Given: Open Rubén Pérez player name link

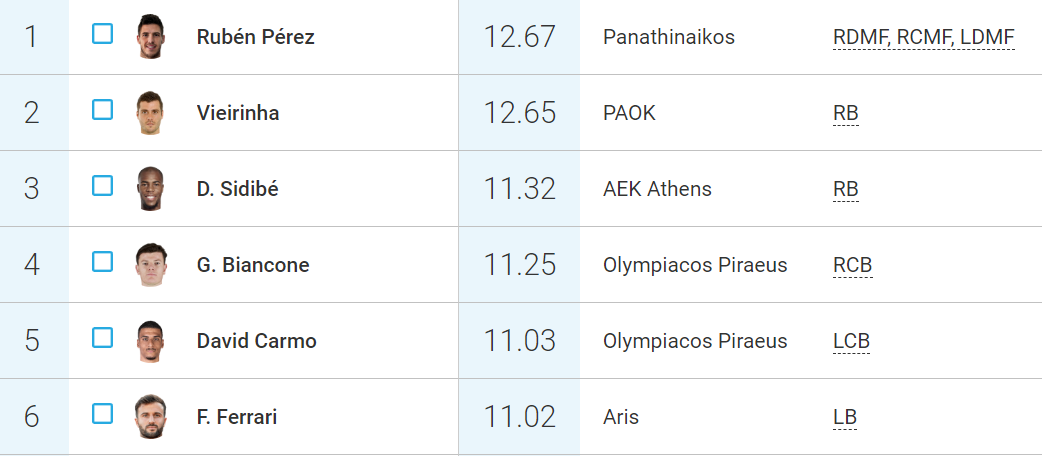Looking at the screenshot, I should [255, 38].
